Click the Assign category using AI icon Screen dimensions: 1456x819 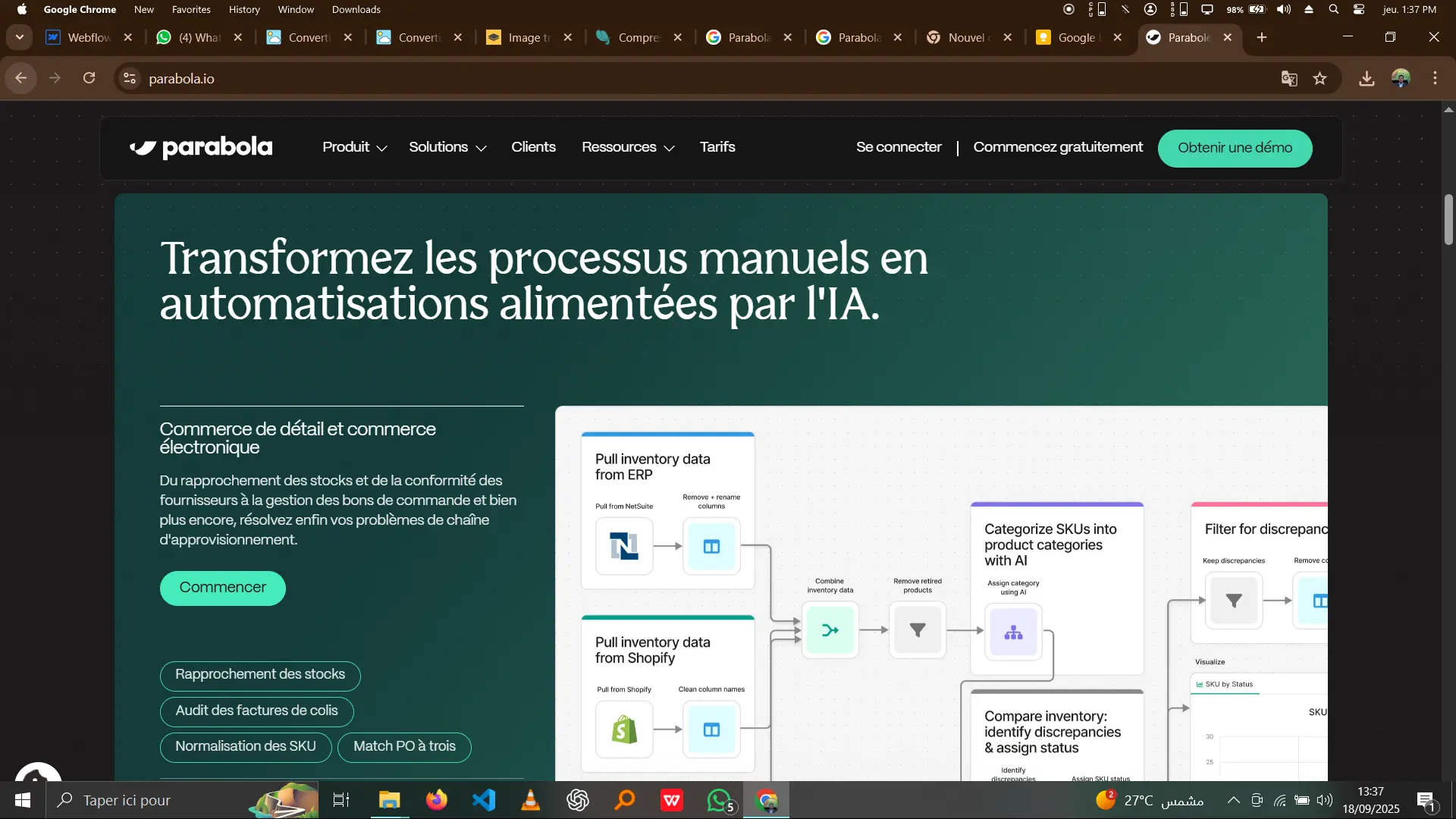[x=1013, y=632]
